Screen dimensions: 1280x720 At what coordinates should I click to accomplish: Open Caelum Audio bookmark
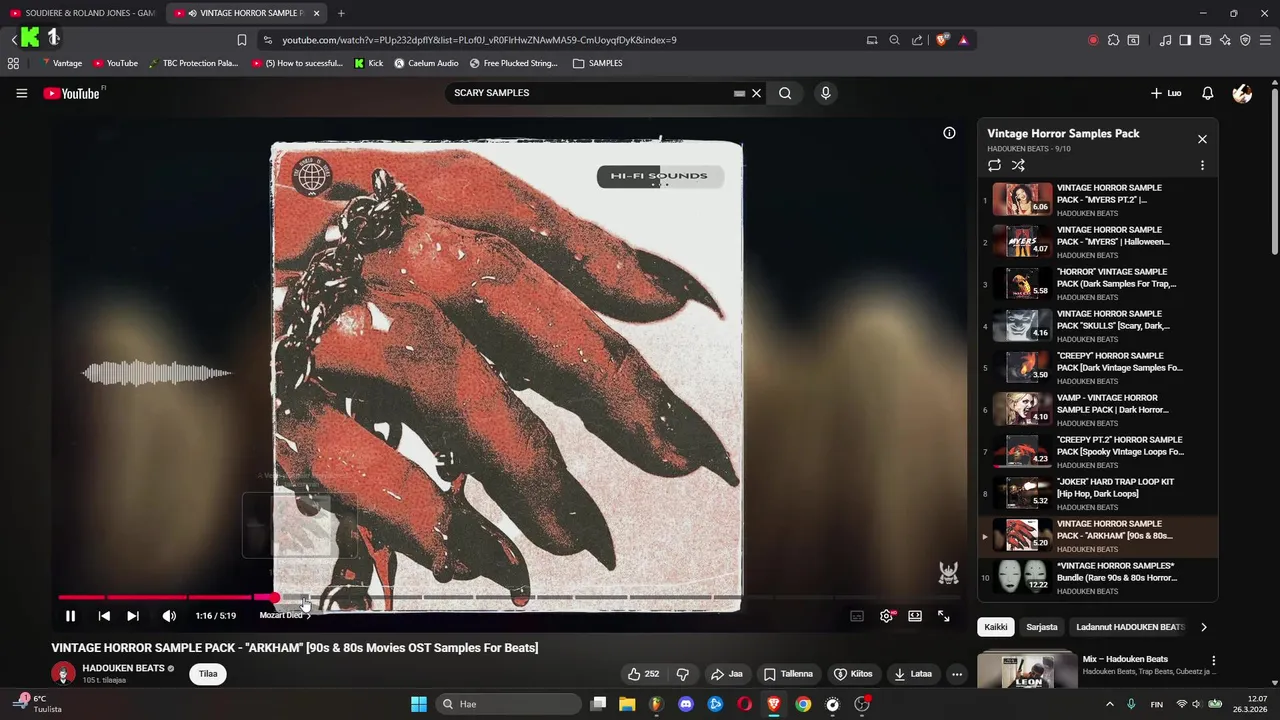(x=427, y=63)
